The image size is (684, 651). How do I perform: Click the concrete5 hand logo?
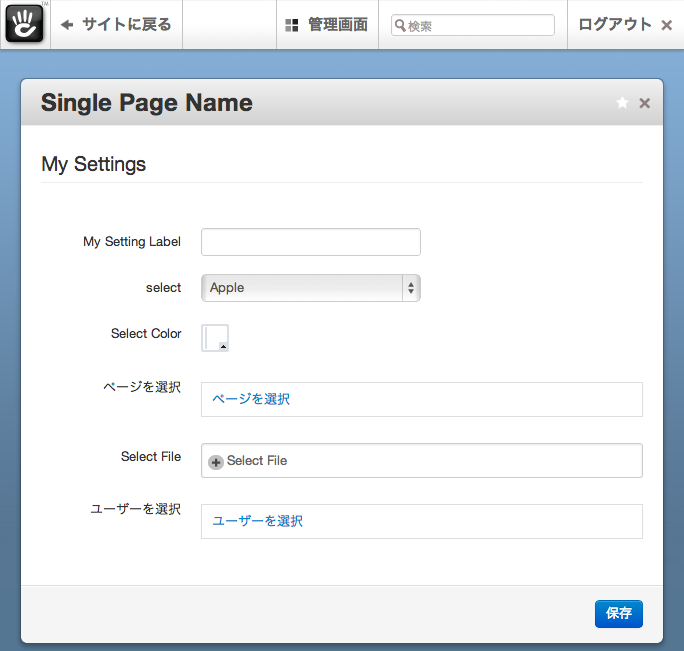tap(24, 24)
